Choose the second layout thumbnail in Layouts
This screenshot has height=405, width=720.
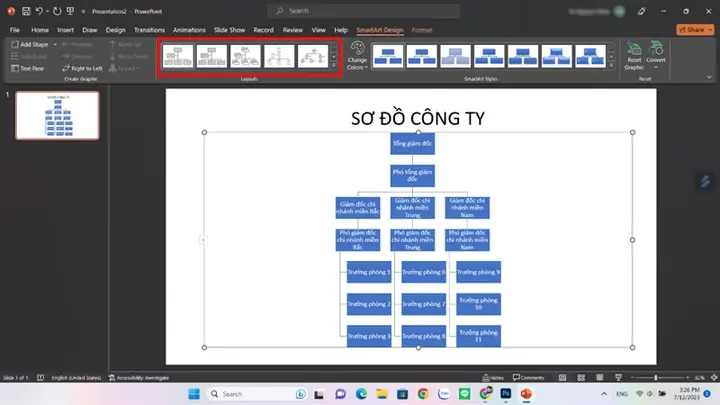click(212, 56)
